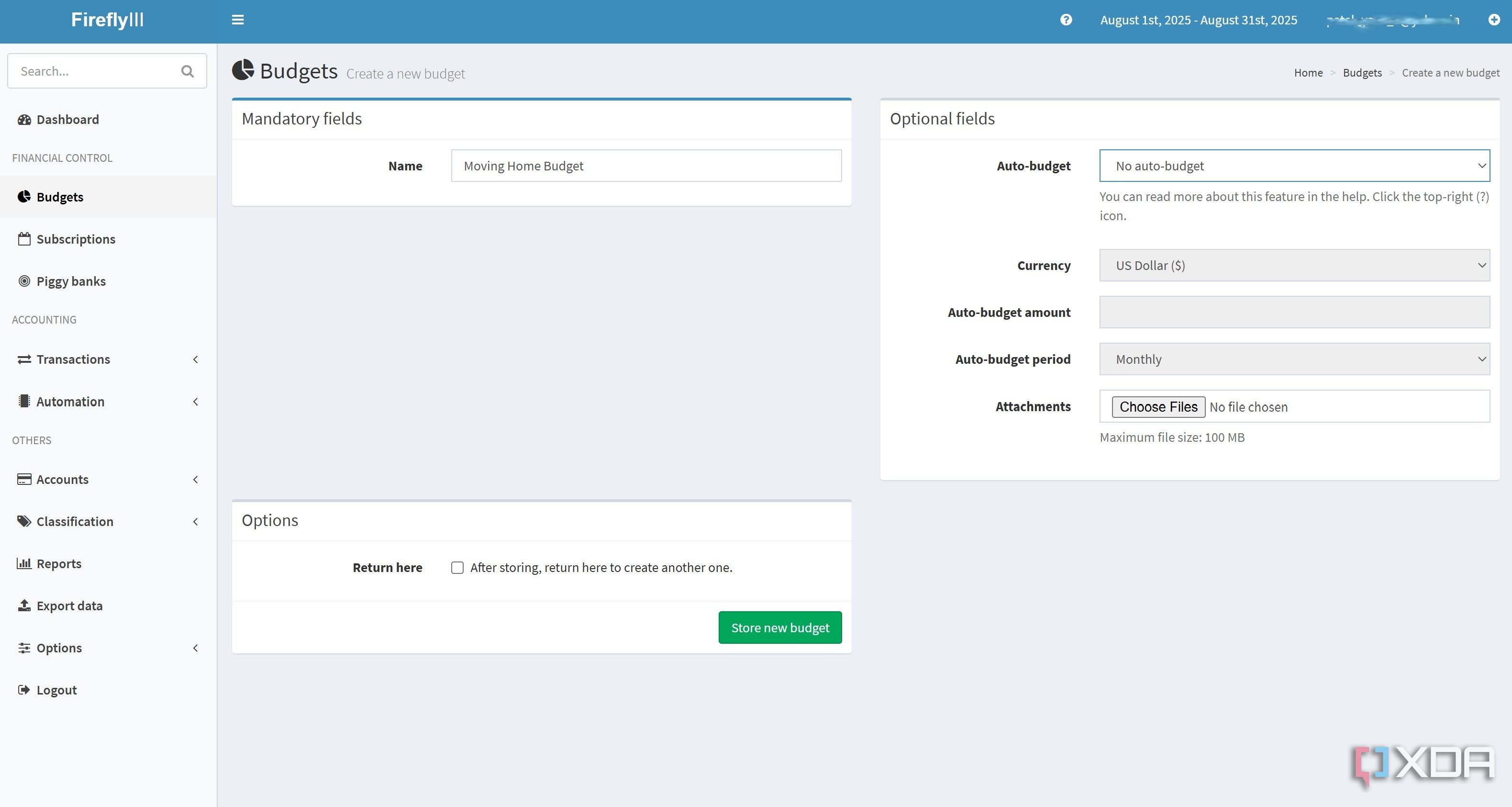This screenshot has height=807, width=1512.
Task: Click Store new budget button
Action: (780, 628)
